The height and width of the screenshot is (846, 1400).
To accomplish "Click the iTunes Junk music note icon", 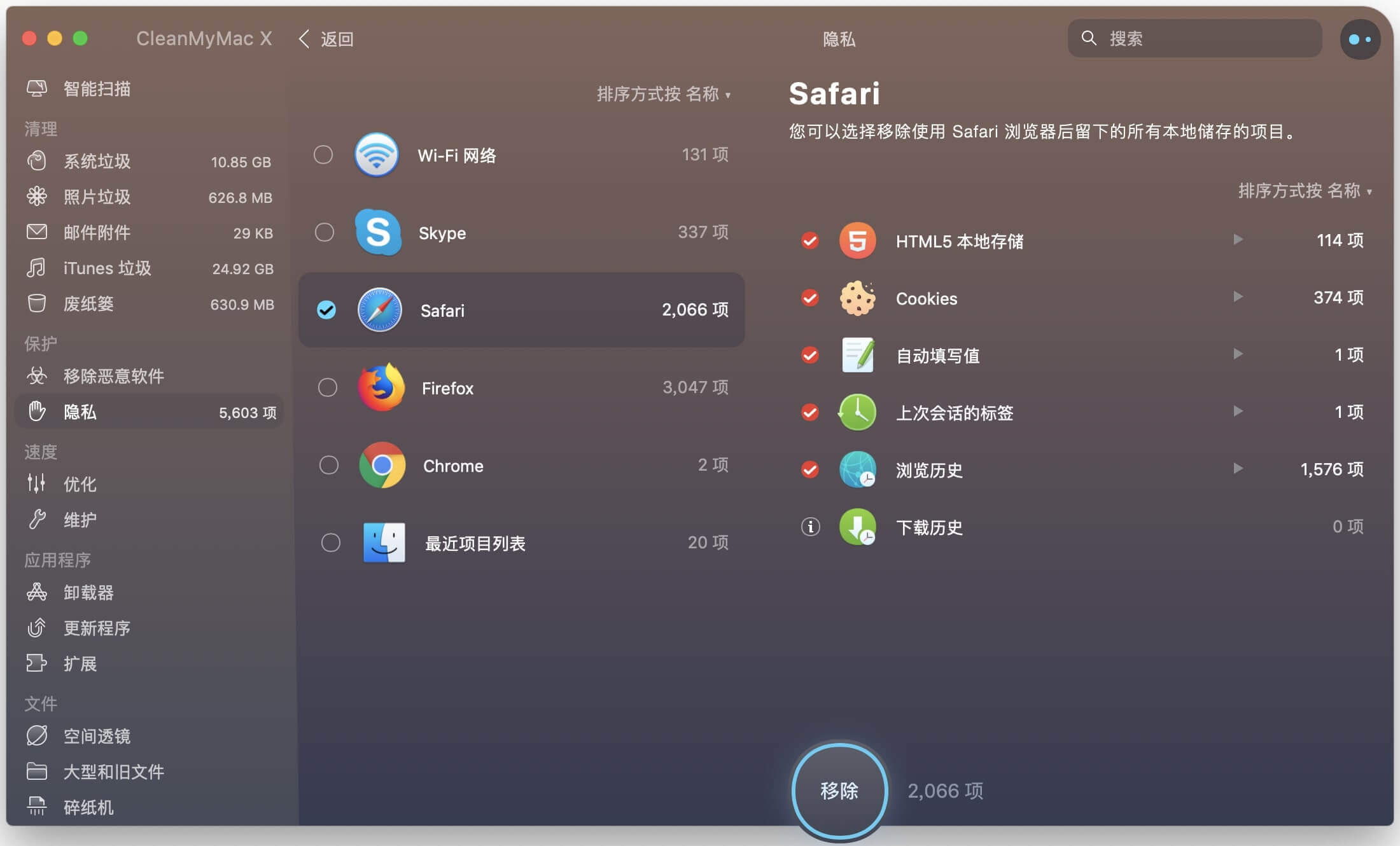I will pos(37,268).
